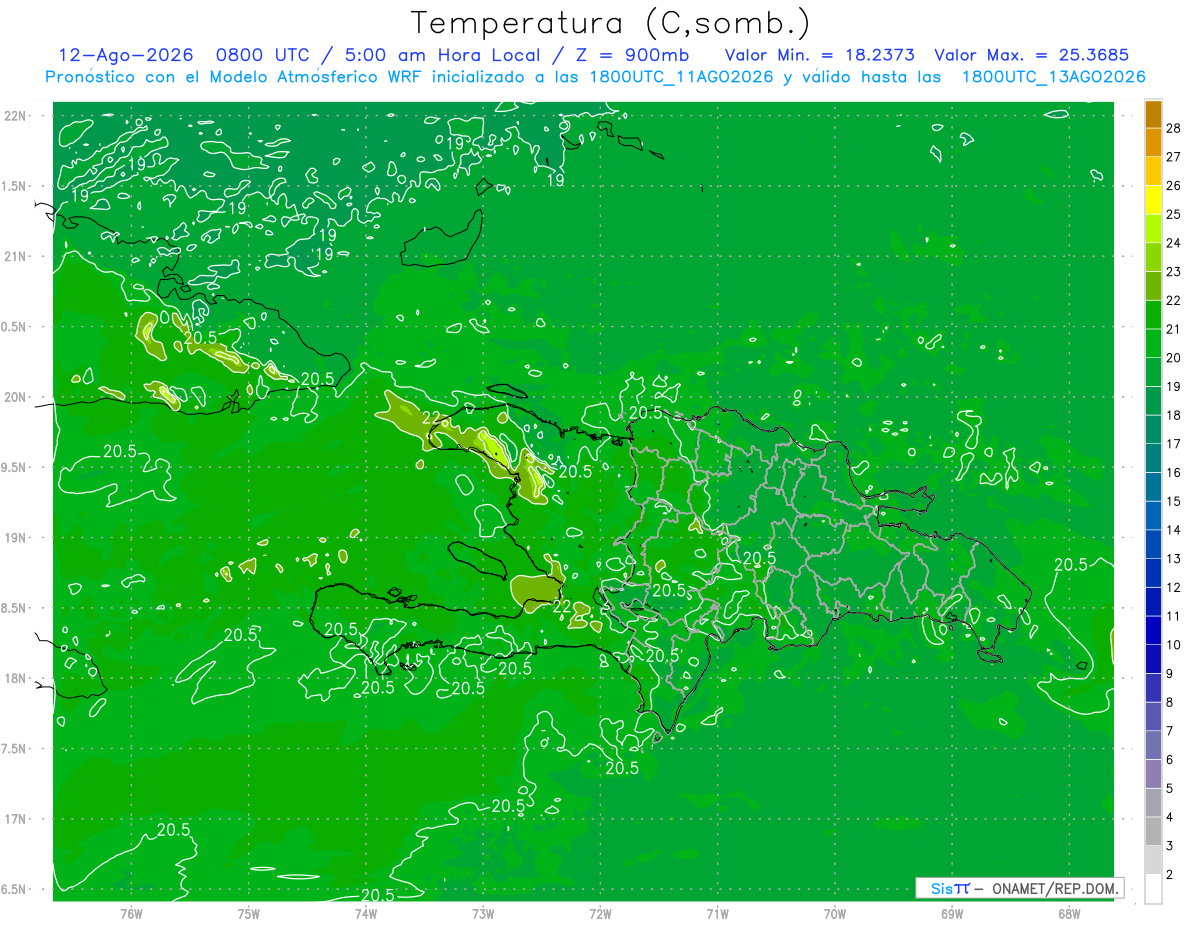
Task: Pick the blue swatch between legend 13 and 14
Action: [x=1153, y=544]
